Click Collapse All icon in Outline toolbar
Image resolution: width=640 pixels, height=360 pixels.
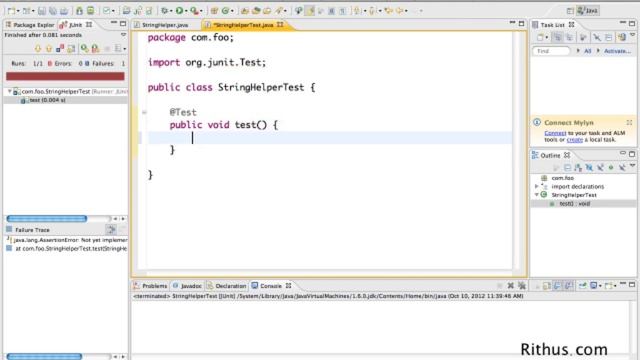pos(567,167)
